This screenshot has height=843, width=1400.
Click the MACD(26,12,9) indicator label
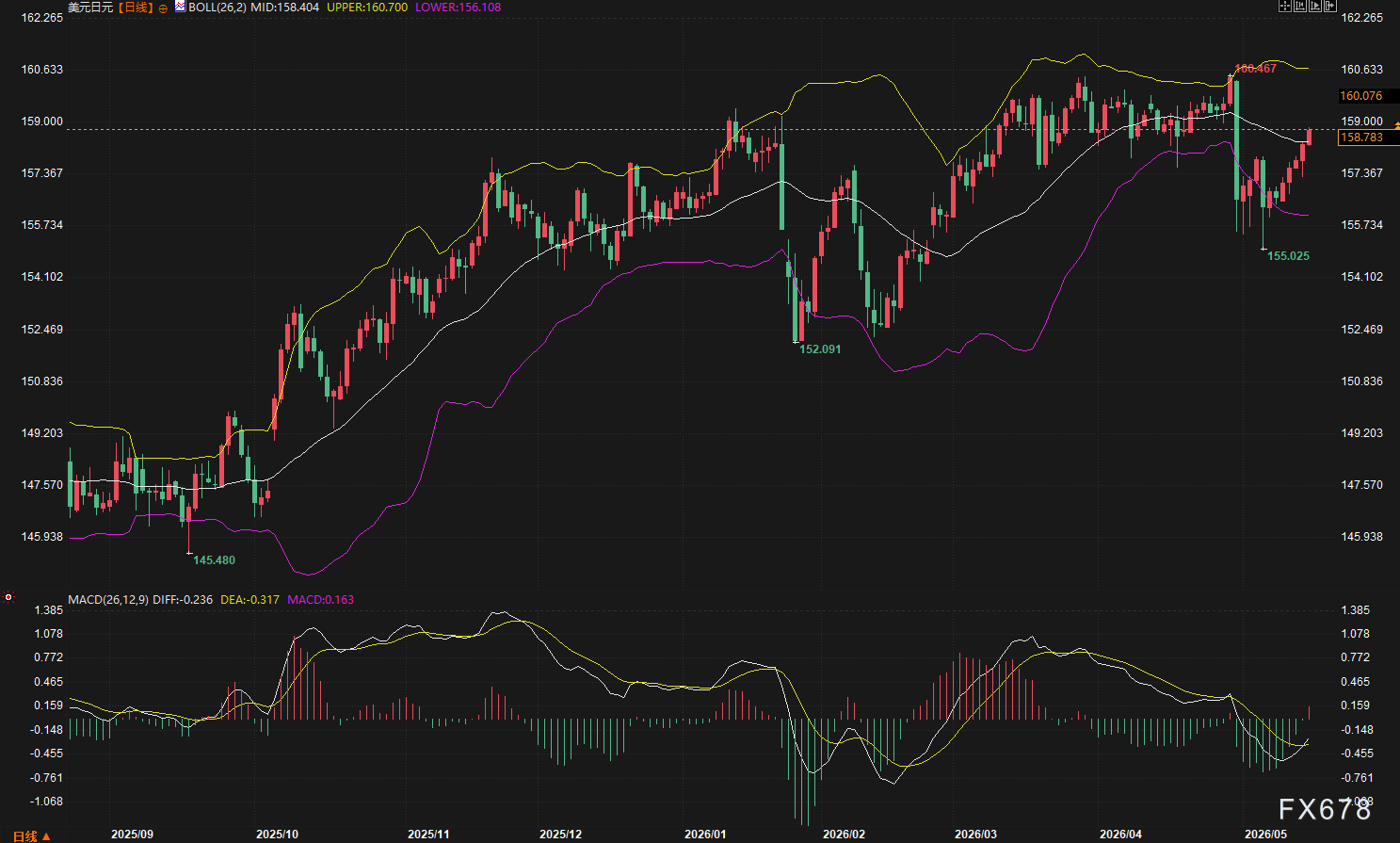pyautogui.click(x=108, y=600)
